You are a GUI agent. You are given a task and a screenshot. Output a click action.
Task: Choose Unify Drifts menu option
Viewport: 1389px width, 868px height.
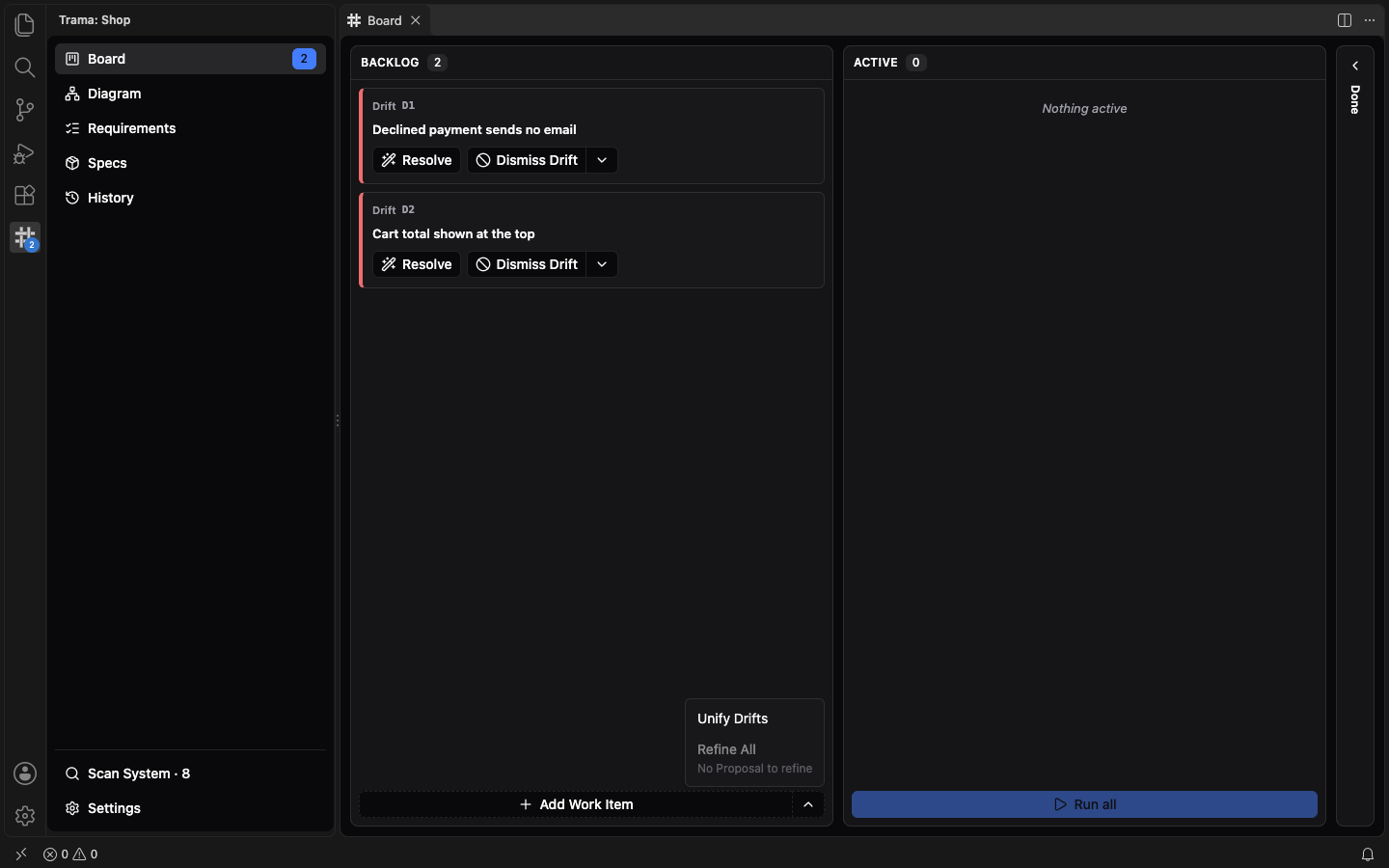click(754, 719)
